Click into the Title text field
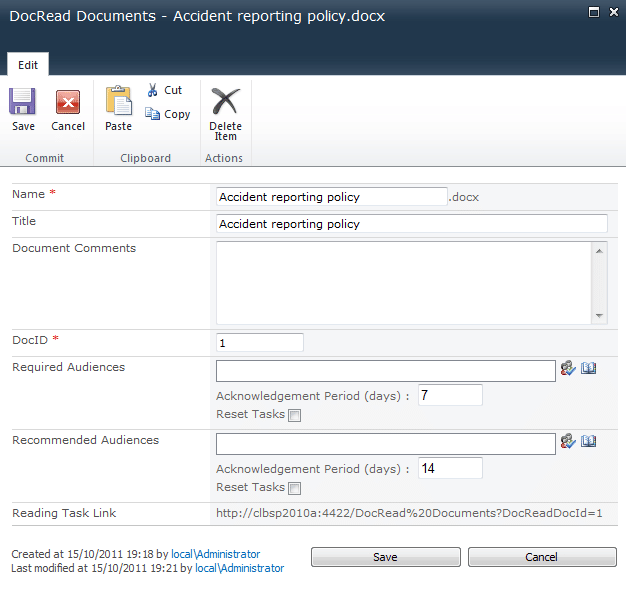Image resolution: width=626 pixels, height=595 pixels. [411, 224]
